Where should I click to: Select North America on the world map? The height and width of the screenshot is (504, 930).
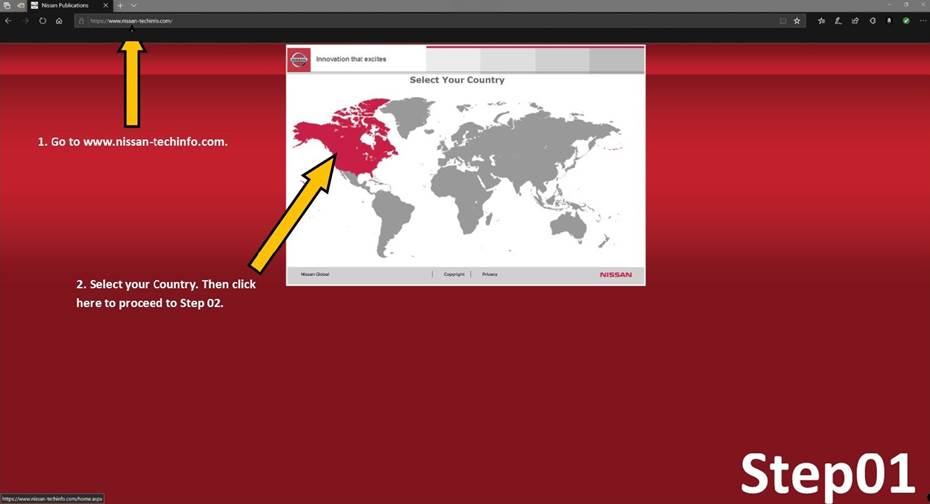click(350, 142)
